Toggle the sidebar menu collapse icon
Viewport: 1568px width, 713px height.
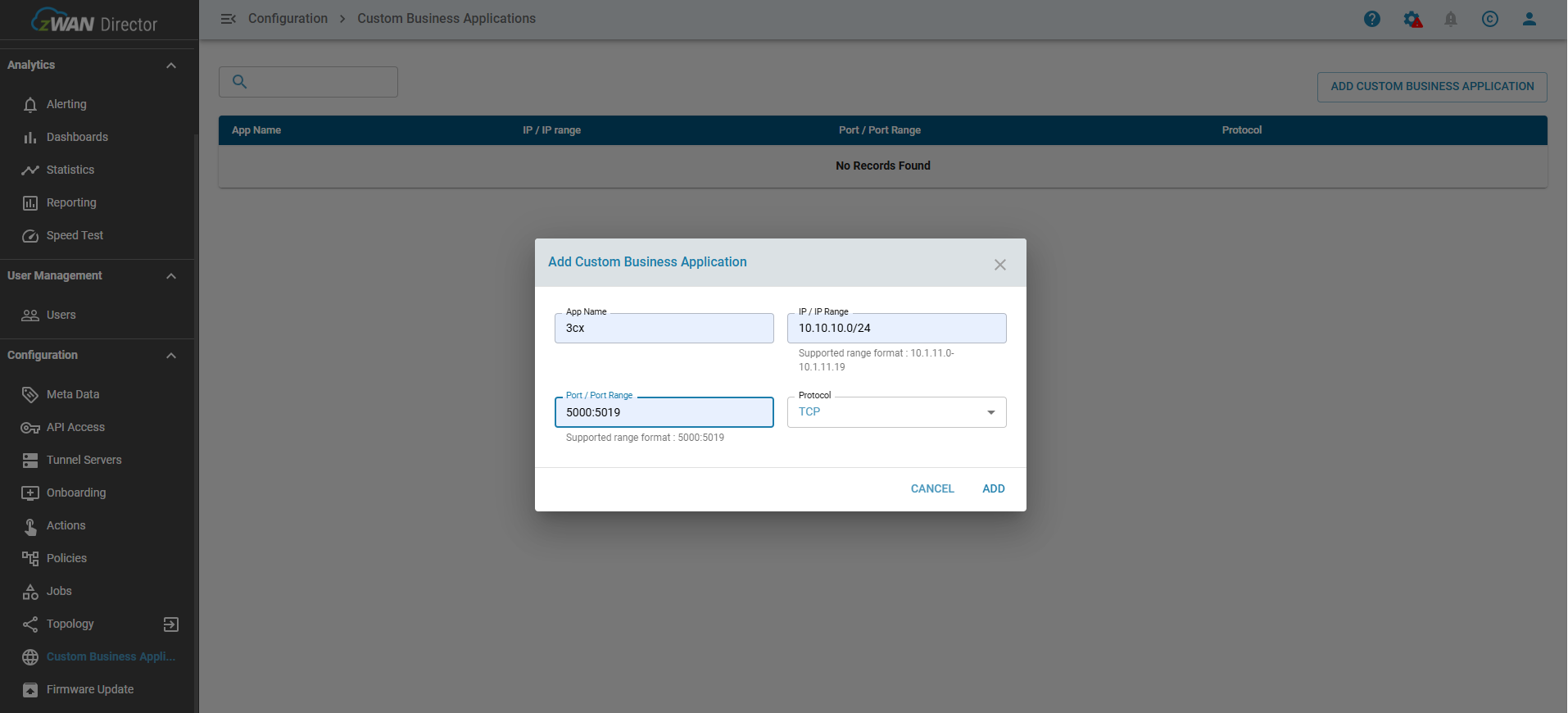click(229, 19)
